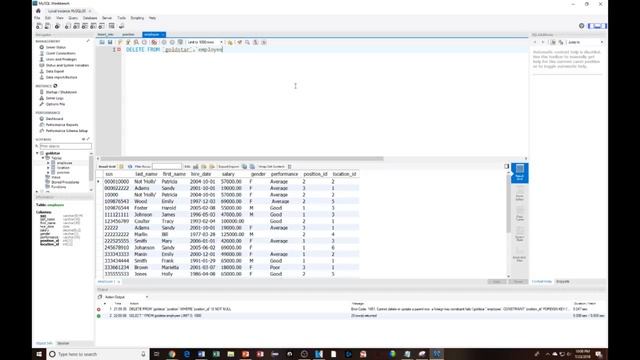The image size is (640, 360).
Task: Toggle the auto-commit mode icon
Action: point(180,42)
